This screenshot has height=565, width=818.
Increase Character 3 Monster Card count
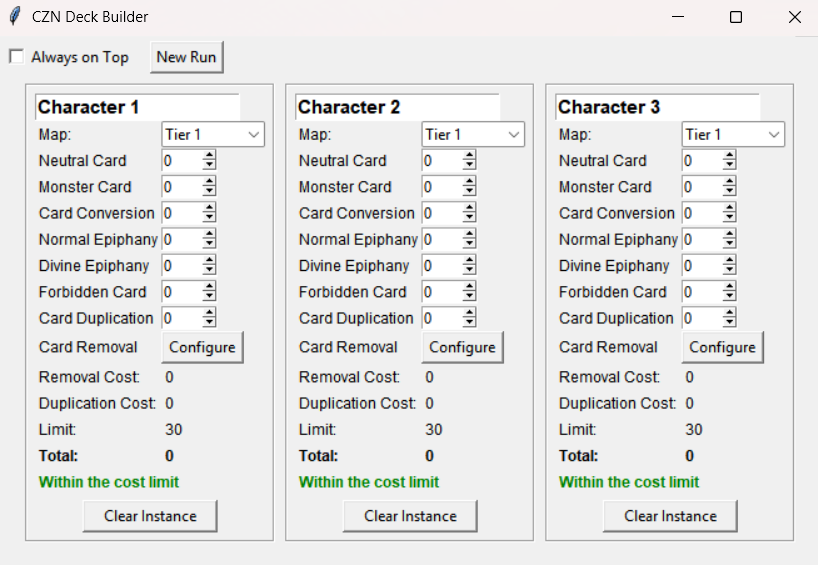tap(729, 181)
